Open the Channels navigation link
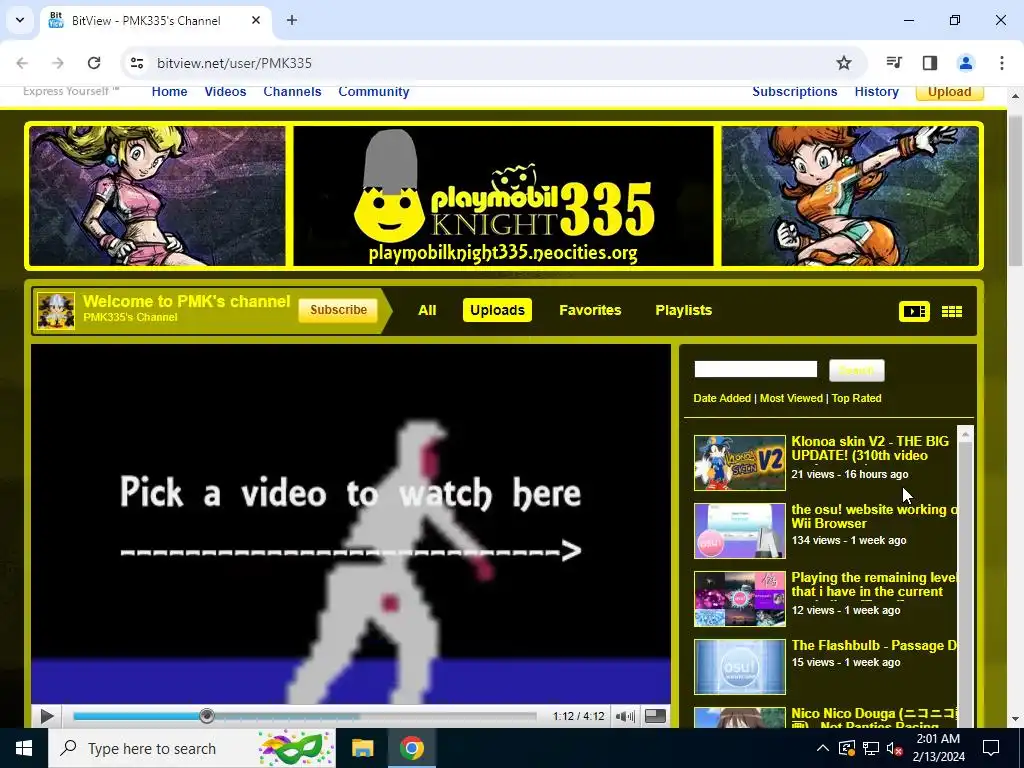 coord(292,91)
